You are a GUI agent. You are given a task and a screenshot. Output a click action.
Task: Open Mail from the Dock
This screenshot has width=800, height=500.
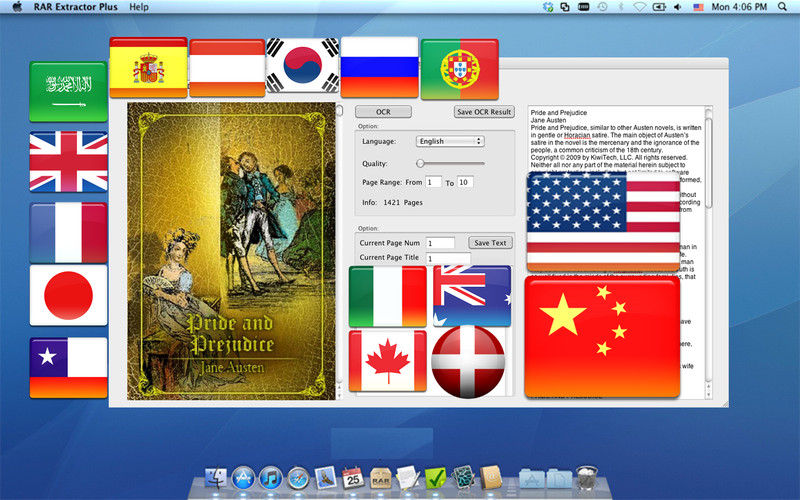click(326, 478)
